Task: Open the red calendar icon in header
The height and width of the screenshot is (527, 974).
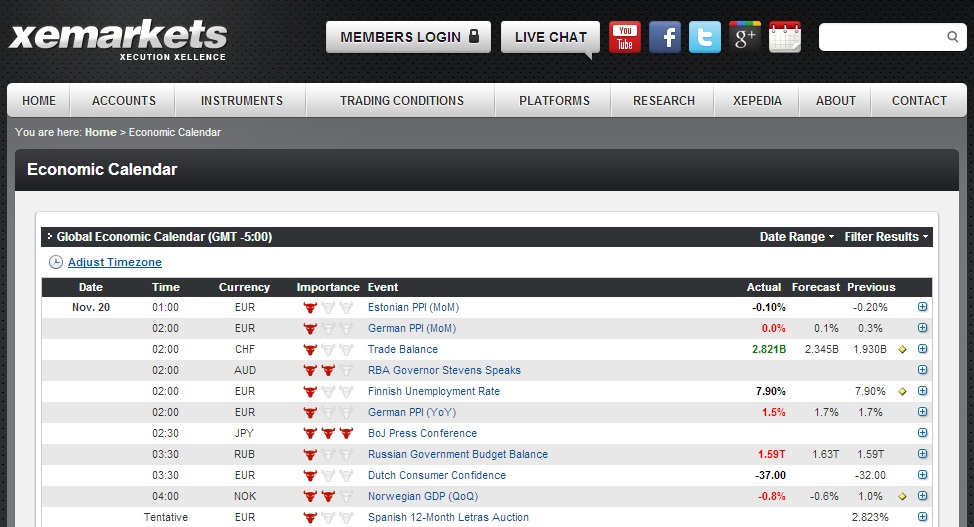Action: 785,37
